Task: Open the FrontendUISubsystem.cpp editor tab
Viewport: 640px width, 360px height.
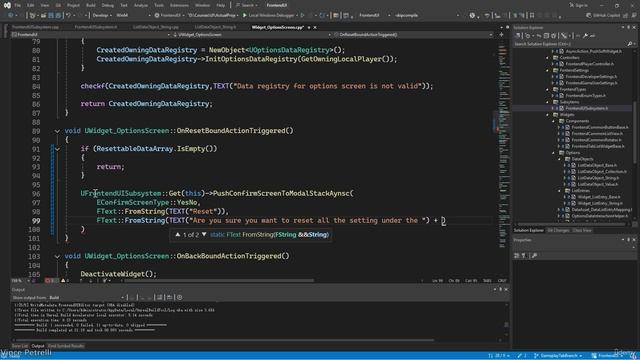Action: click(35, 27)
